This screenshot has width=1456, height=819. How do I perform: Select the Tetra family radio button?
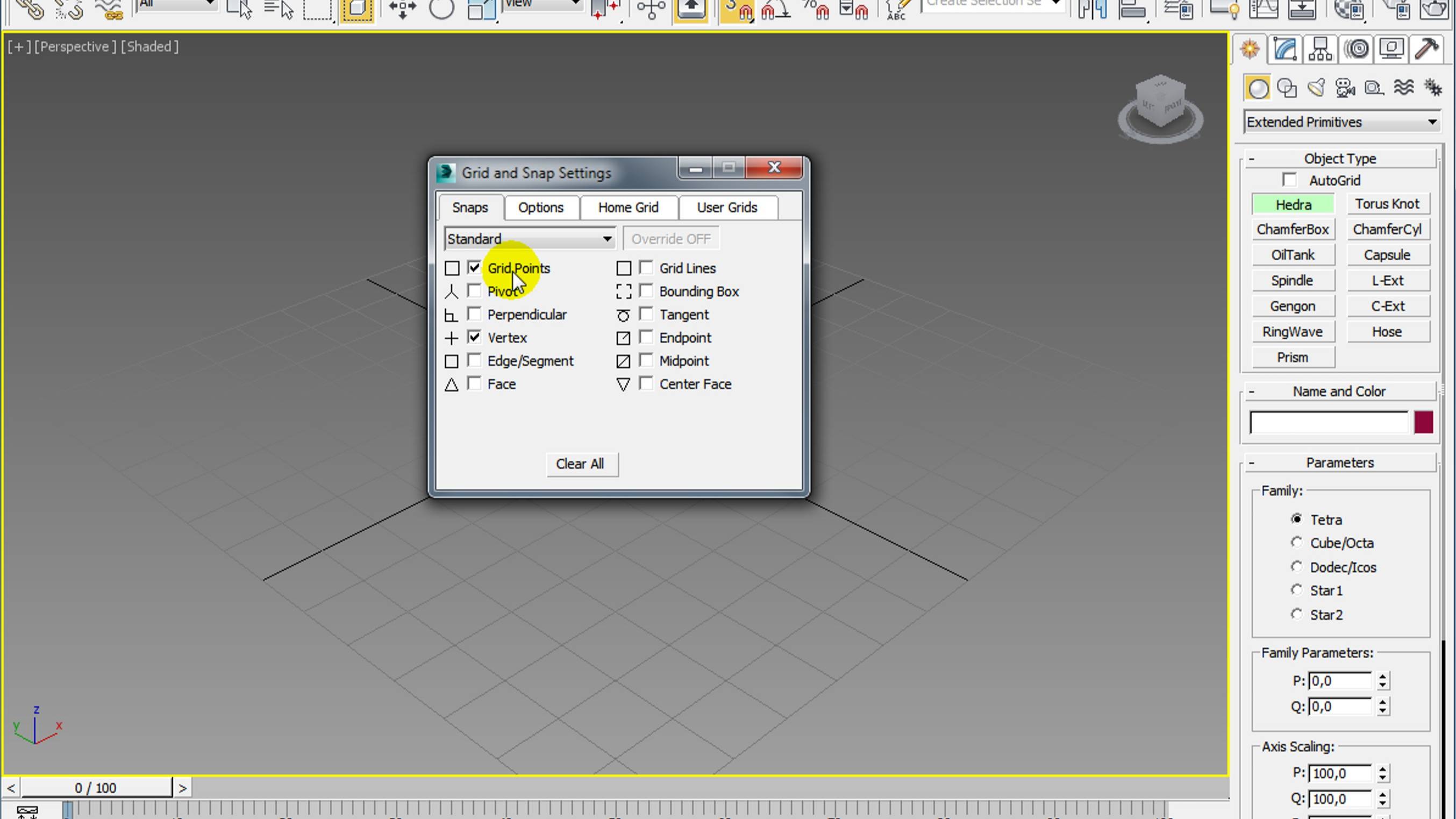point(1297,518)
